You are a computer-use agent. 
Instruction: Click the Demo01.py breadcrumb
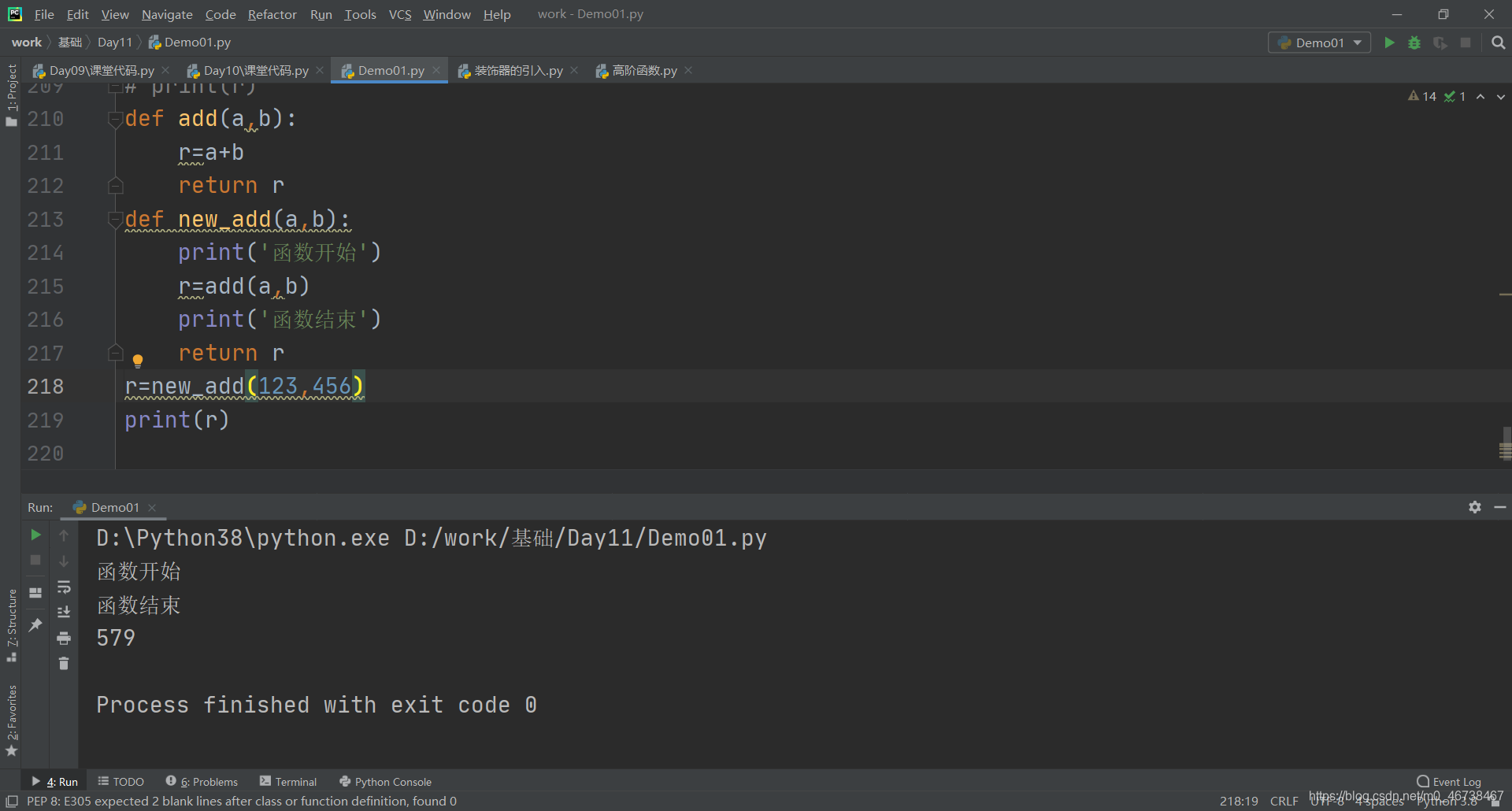(190, 43)
